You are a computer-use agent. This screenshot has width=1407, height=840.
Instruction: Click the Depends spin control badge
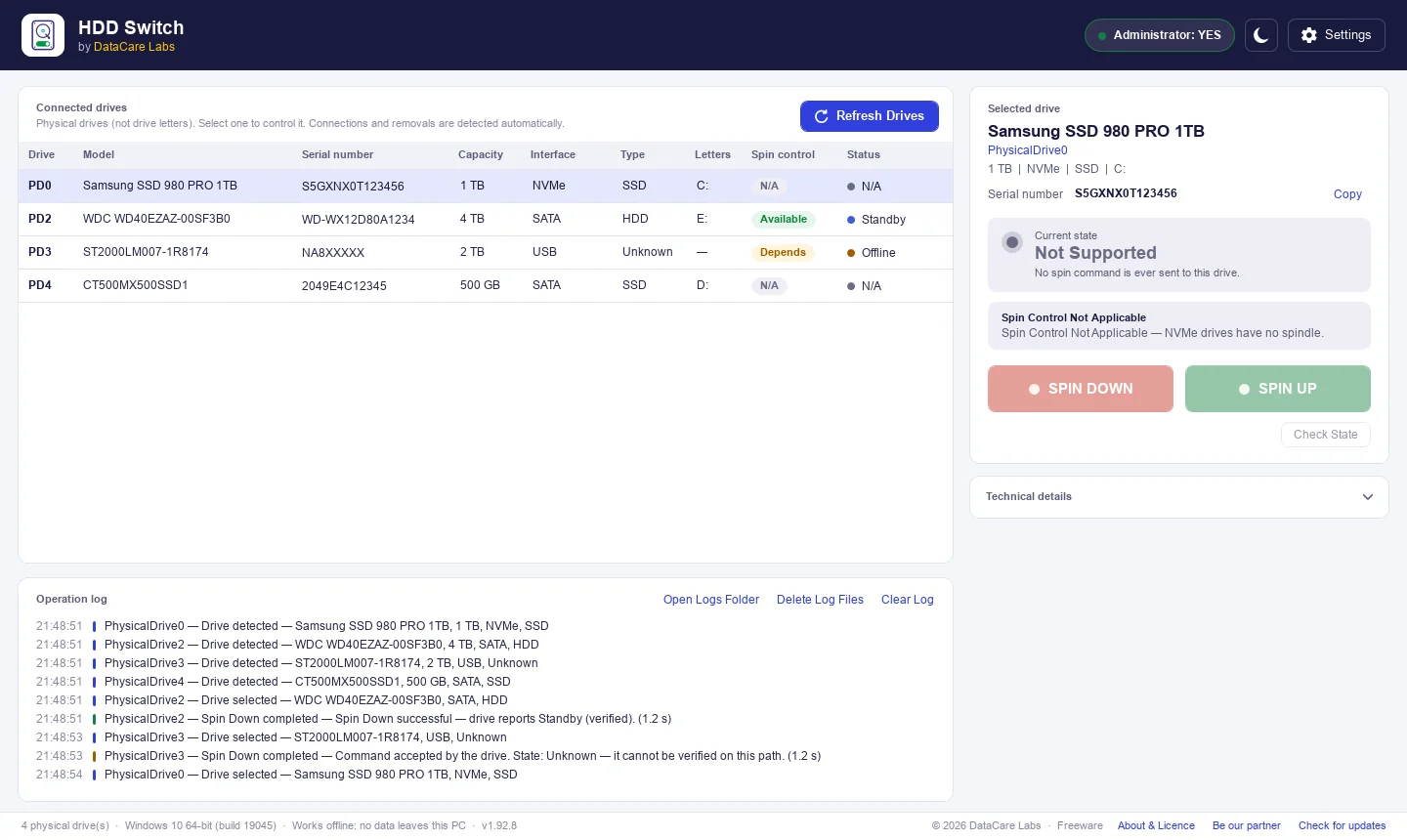pos(783,253)
